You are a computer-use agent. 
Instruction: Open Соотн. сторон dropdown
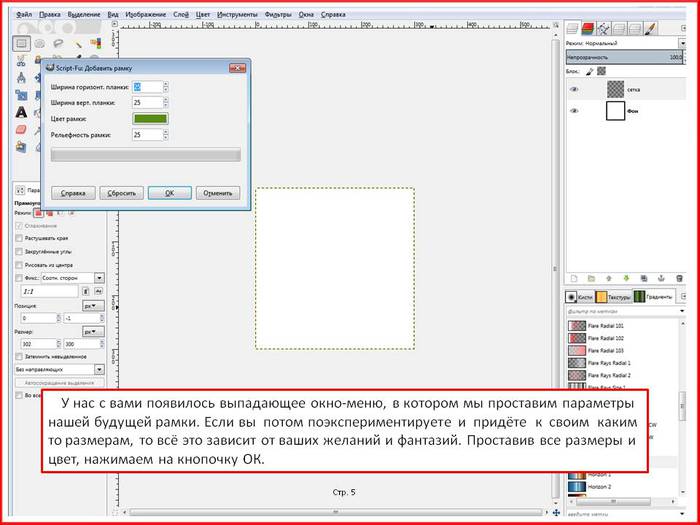(73, 278)
